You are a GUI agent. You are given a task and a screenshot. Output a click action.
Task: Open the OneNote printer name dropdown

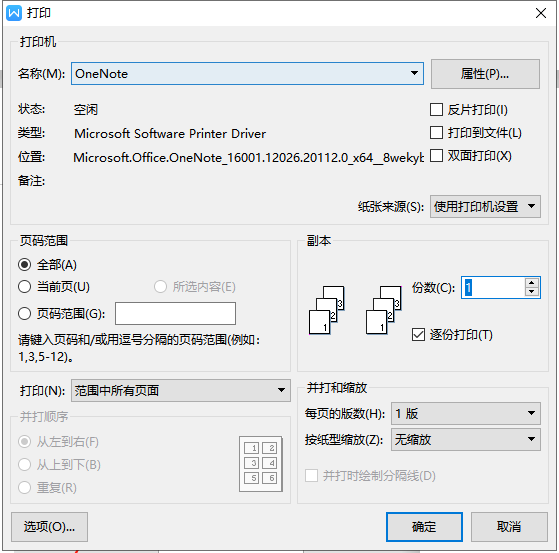point(247,73)
